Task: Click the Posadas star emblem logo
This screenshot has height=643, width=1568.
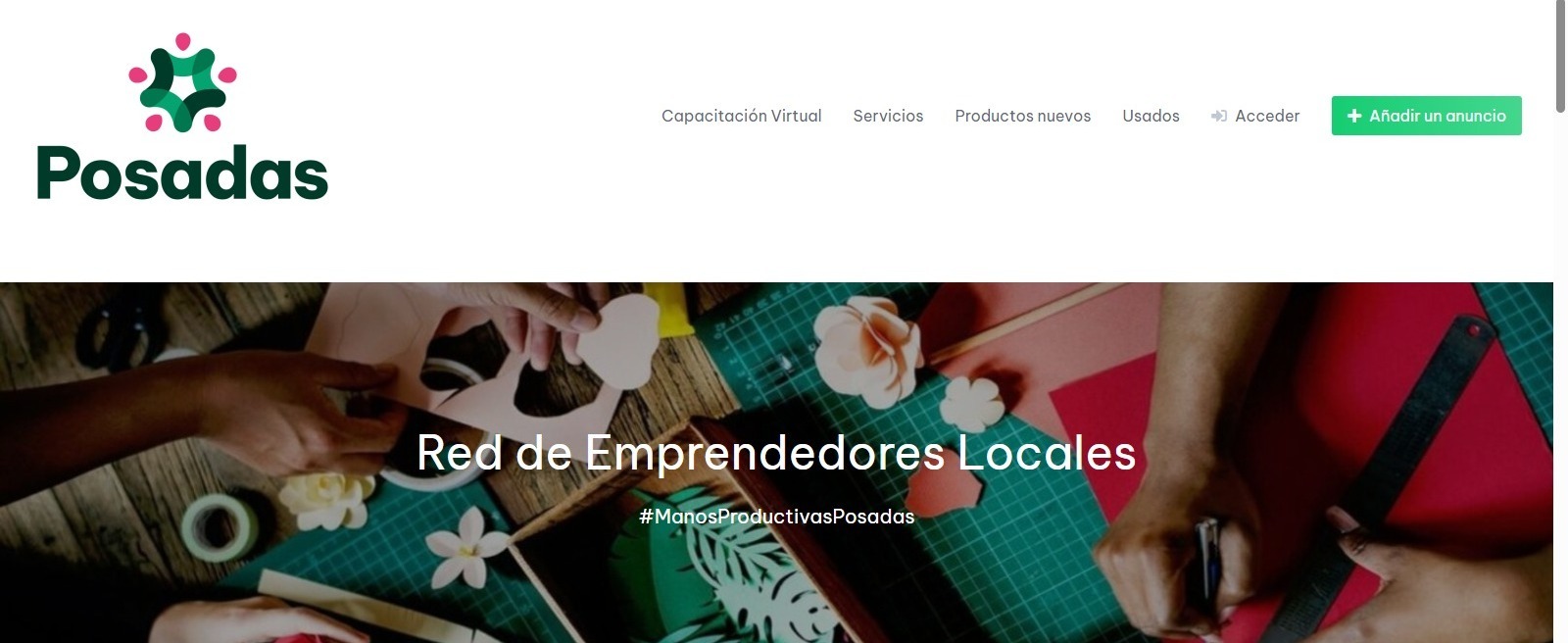Action: click(183, 82)
